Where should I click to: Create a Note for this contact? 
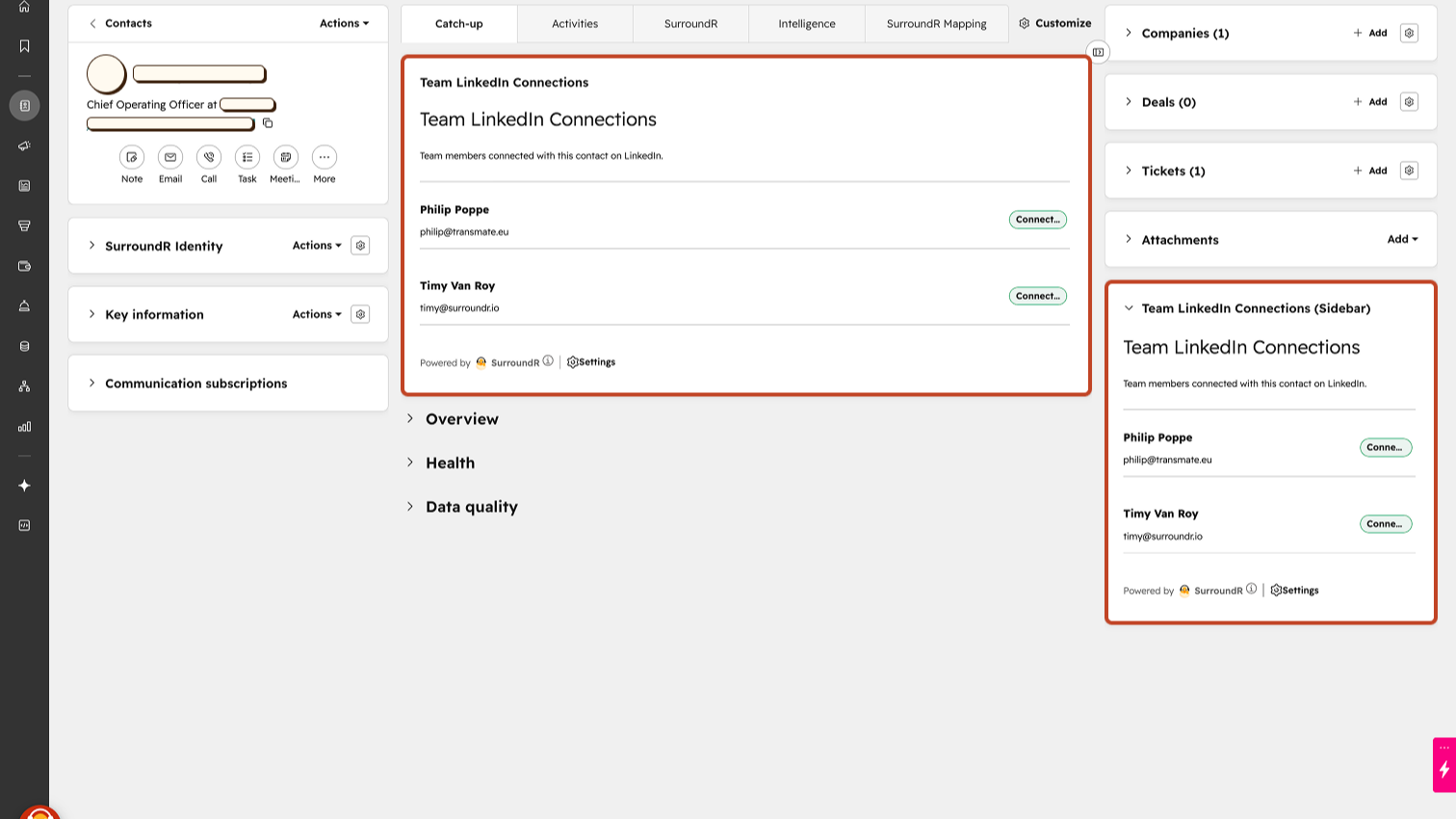pyautogui.click(x=132, y=157)
